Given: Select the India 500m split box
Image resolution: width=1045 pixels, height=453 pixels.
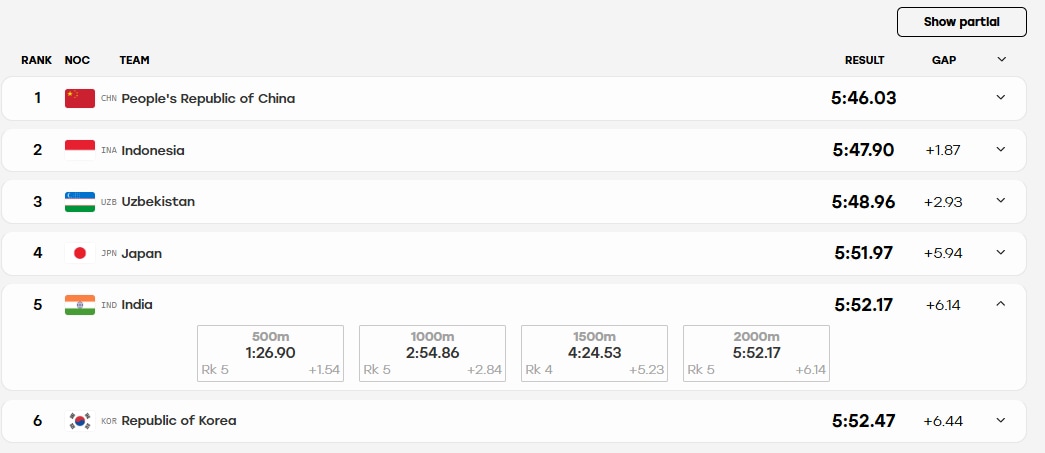Looking at the screenshot, I should [271, 353].
